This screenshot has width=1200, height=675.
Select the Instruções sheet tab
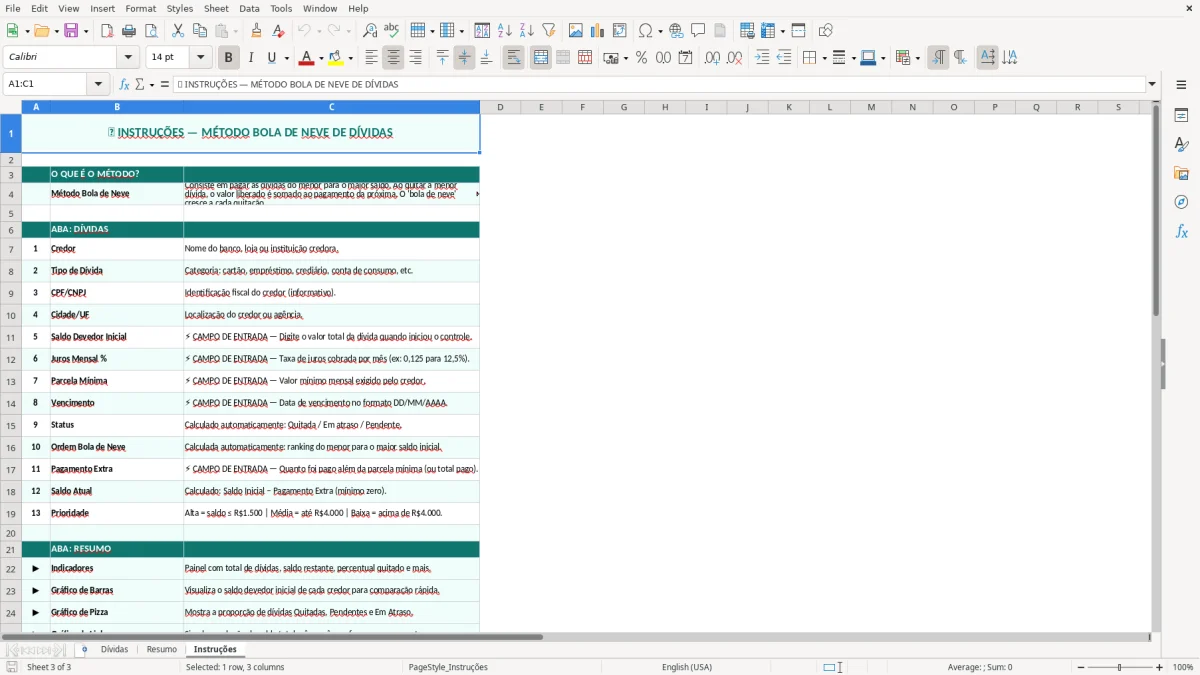215,649
